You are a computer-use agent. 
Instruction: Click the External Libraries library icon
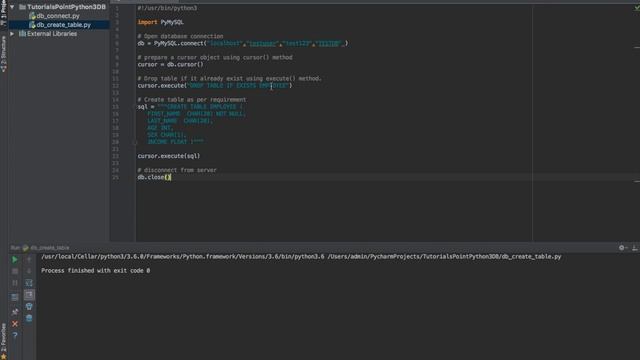pos(22,34)
